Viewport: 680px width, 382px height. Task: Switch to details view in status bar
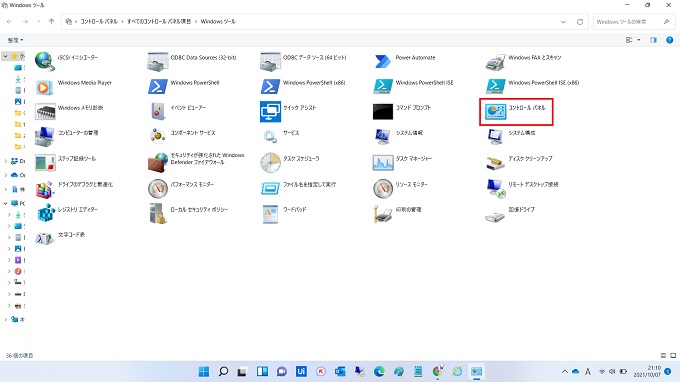coord(663,356)
